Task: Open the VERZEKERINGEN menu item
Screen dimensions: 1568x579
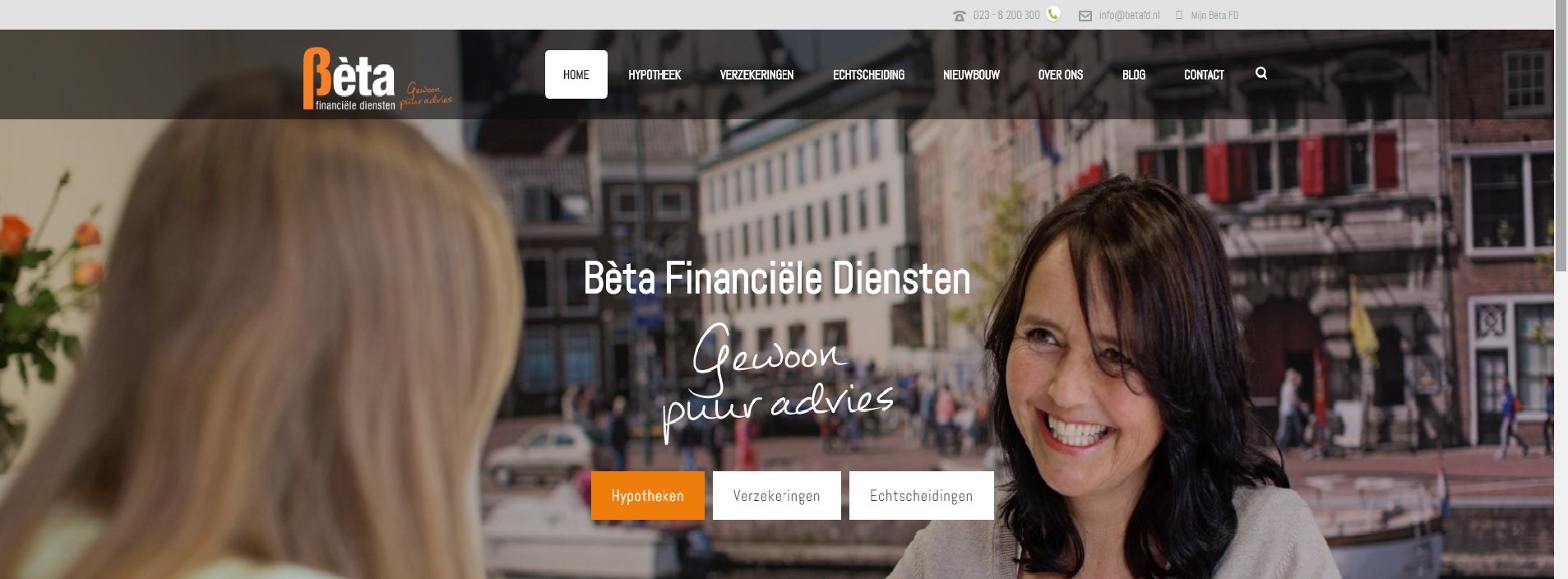Action: point(756,75)
